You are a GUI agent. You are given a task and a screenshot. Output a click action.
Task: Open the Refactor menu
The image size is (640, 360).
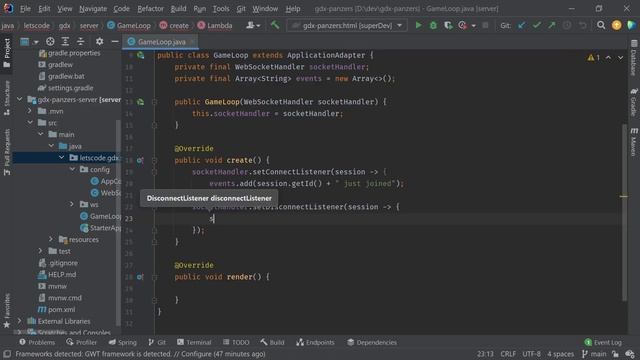[x=150, y=9]
